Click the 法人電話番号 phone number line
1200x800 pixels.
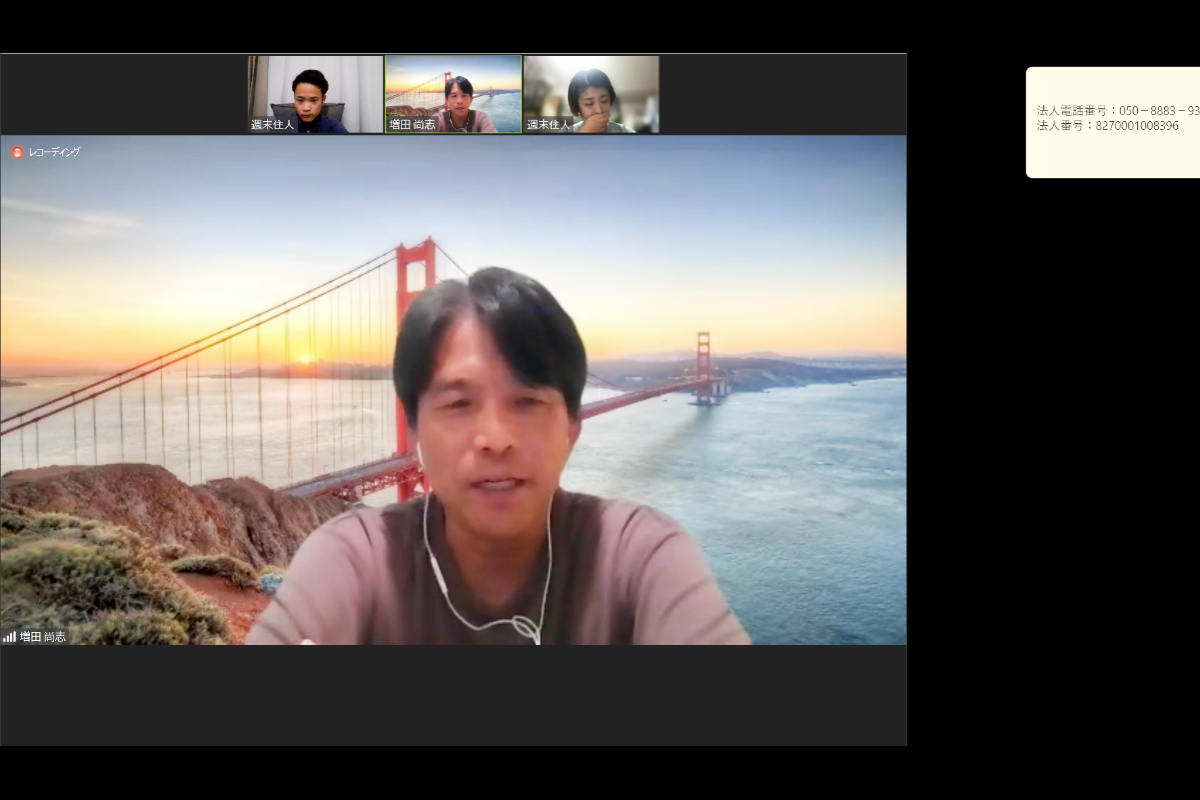point(1117,110)
